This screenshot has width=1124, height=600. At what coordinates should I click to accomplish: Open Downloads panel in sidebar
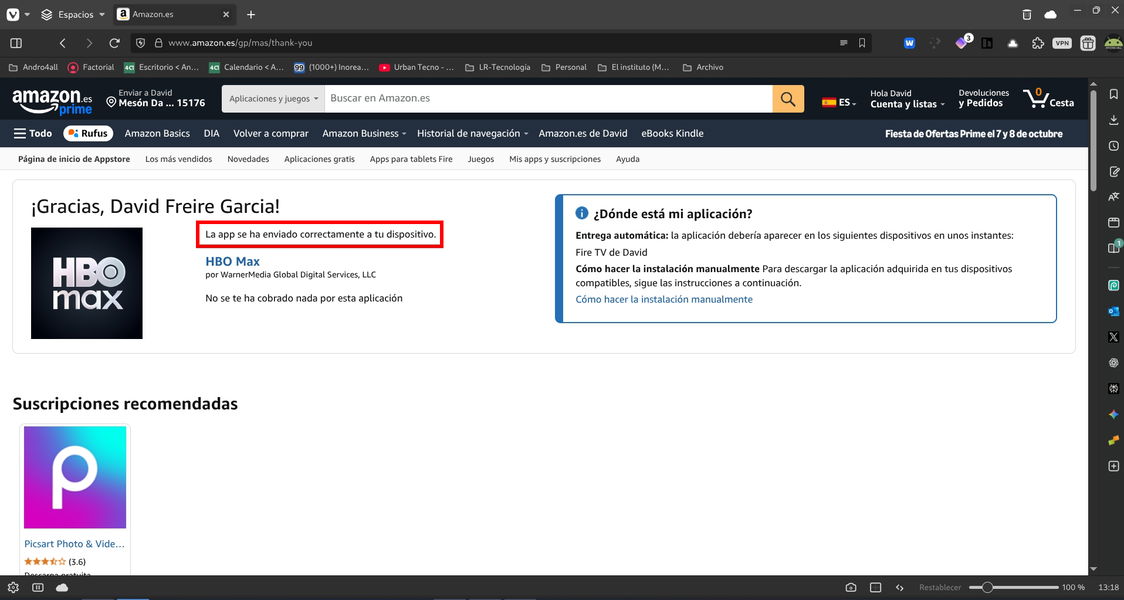tap(1113, 120)
